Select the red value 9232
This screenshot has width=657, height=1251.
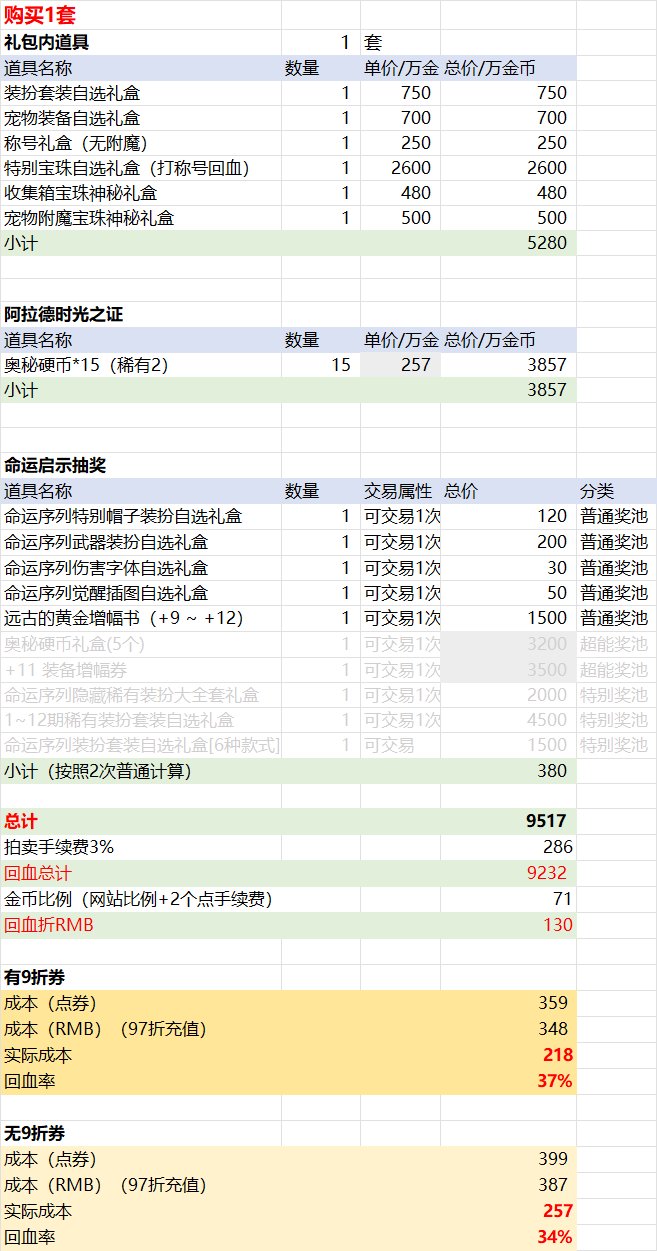[547, 872]
